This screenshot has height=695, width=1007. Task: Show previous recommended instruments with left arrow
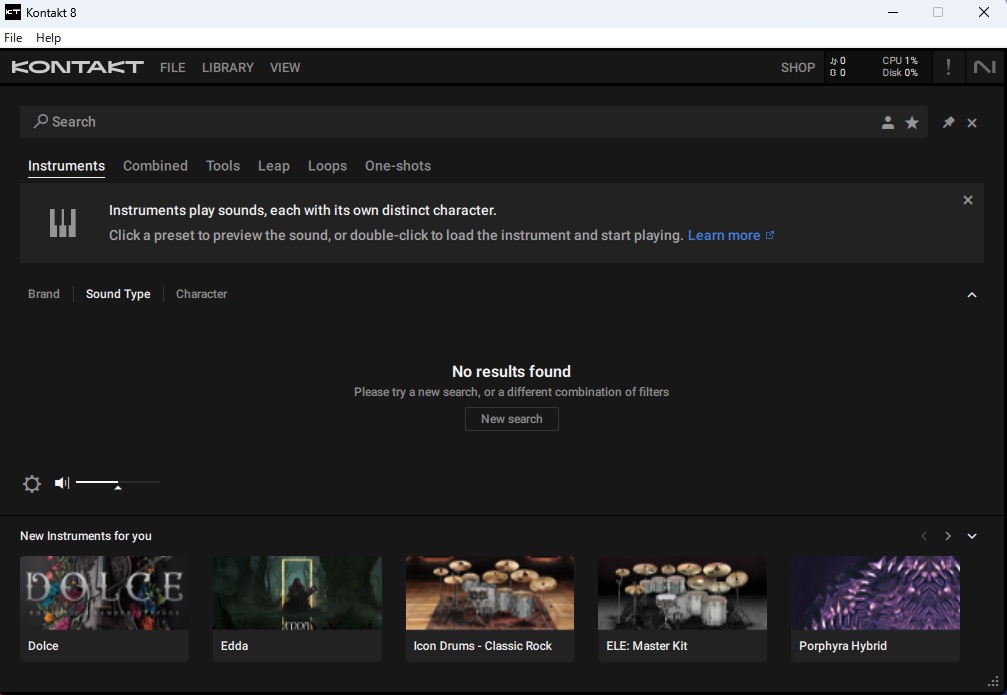click(x=924, y=536)
